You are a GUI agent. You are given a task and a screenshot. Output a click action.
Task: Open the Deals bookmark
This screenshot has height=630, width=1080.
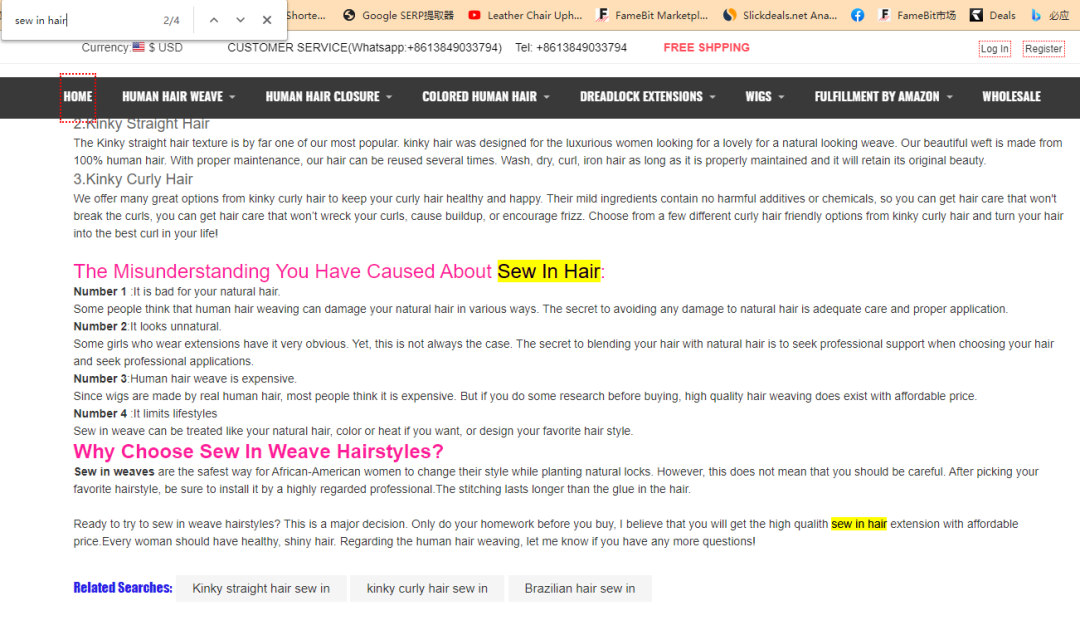(993, 15)
